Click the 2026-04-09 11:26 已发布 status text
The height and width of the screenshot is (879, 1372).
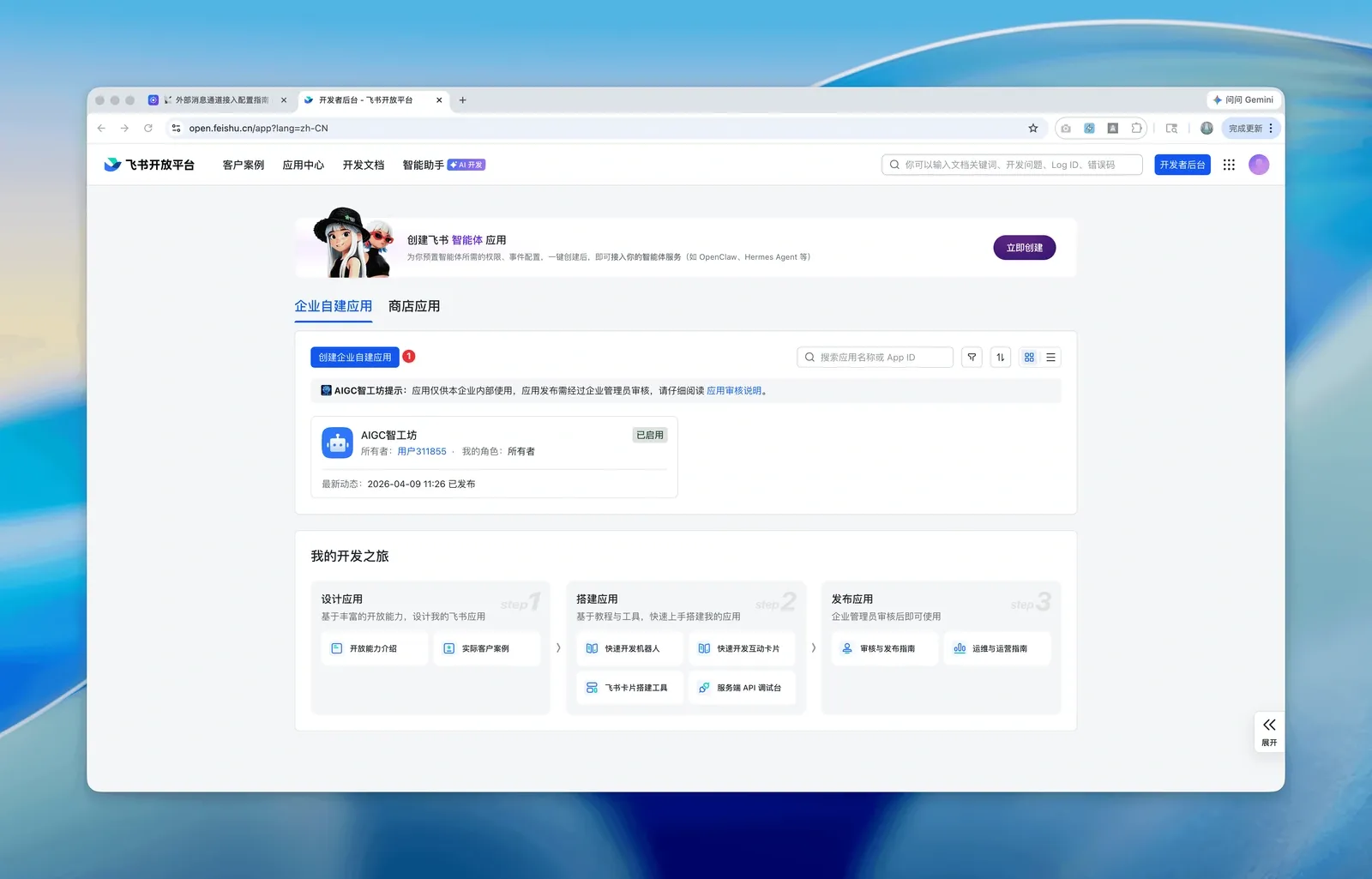click(421, 484)
